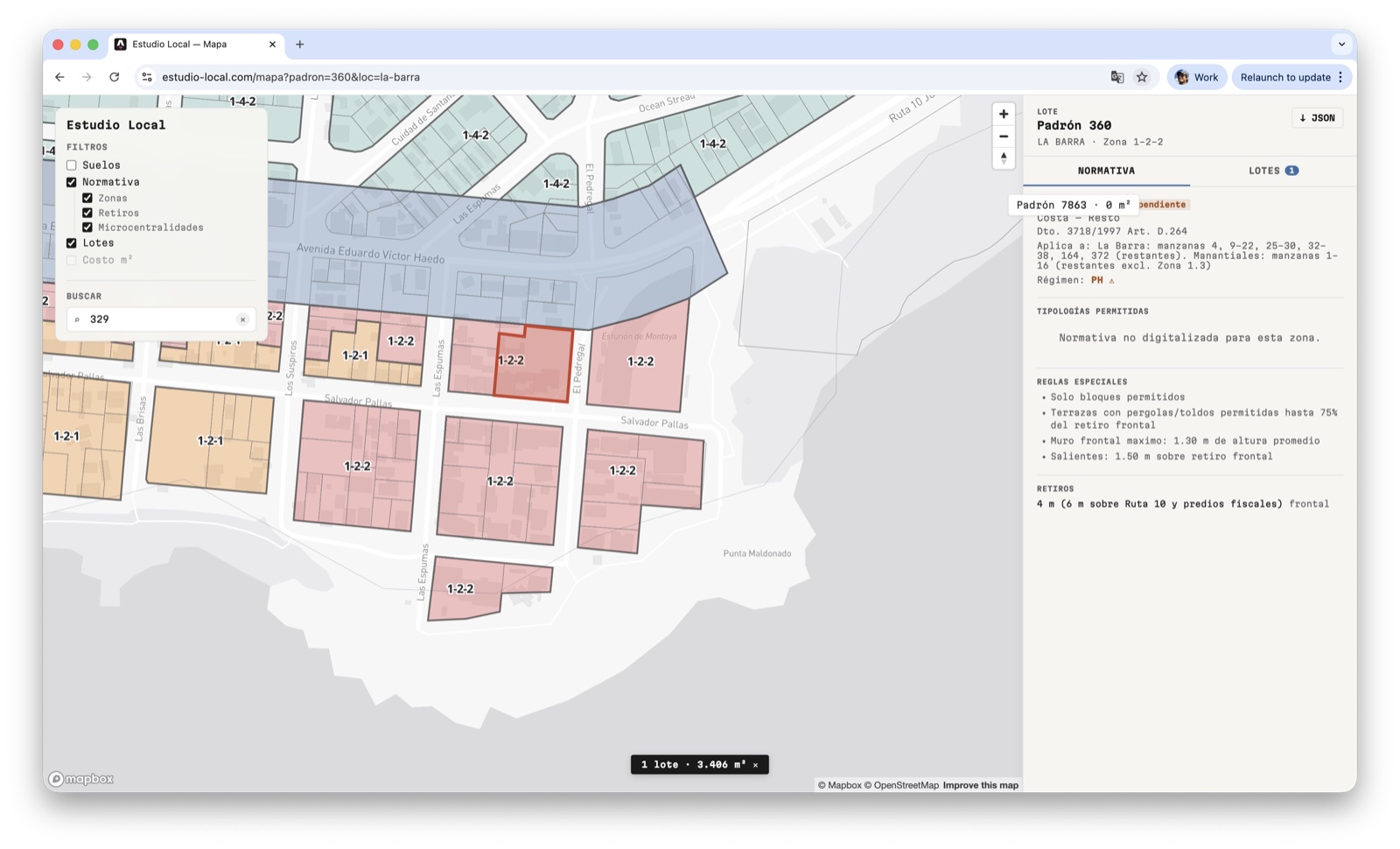1400x849 pixels.
Task: Toggle the Retiros sub-filter
Action: [x=87, y=213]
